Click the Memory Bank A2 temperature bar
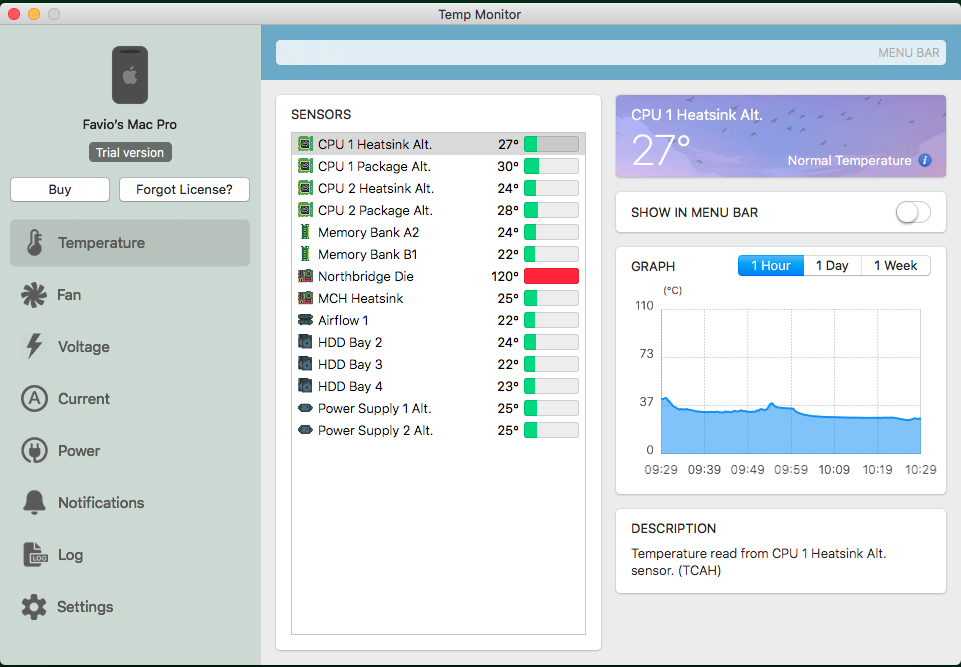Image resolution: width=961 pixels, height=667 pixels. click(x=552, y=232)
